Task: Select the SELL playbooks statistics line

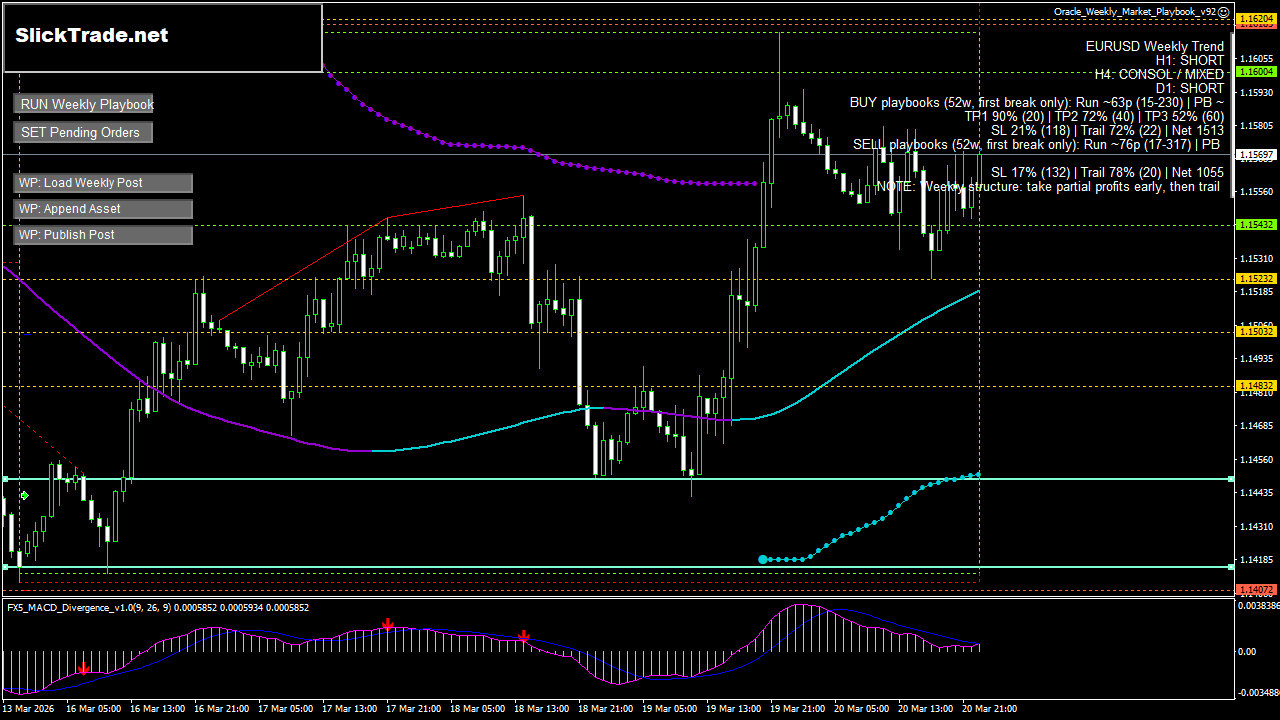Action: (x=1038, y=144)
